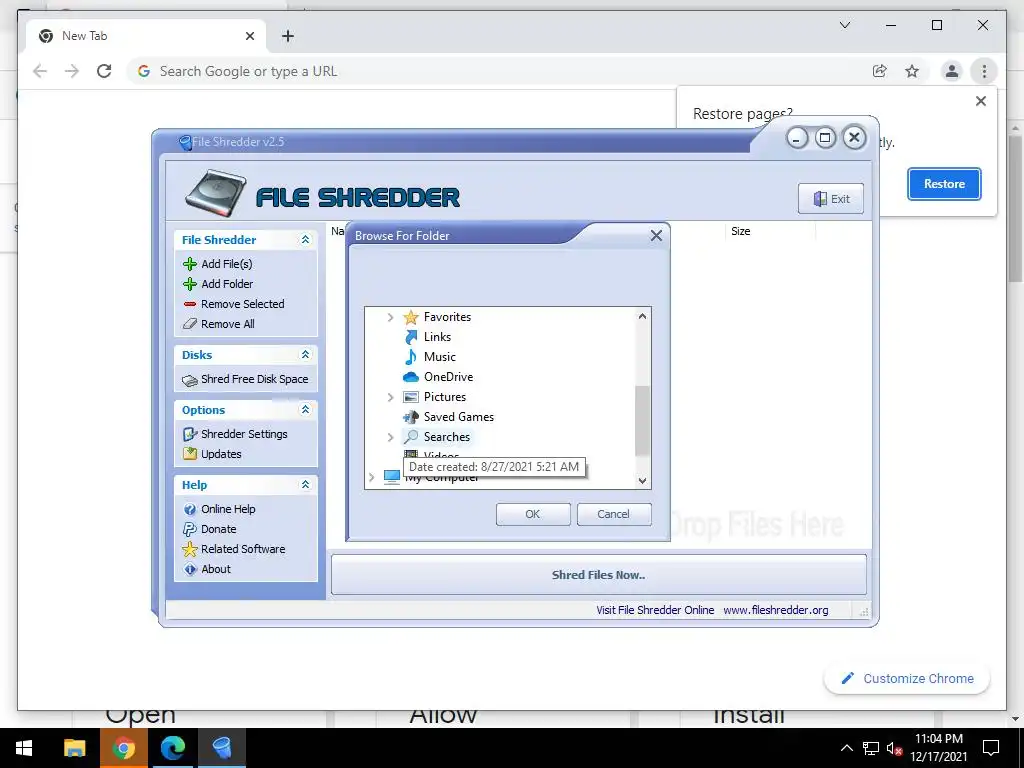Click the Shred Files Now button
The width and height of the screenshot is (1024, 768).
[598, 575]
